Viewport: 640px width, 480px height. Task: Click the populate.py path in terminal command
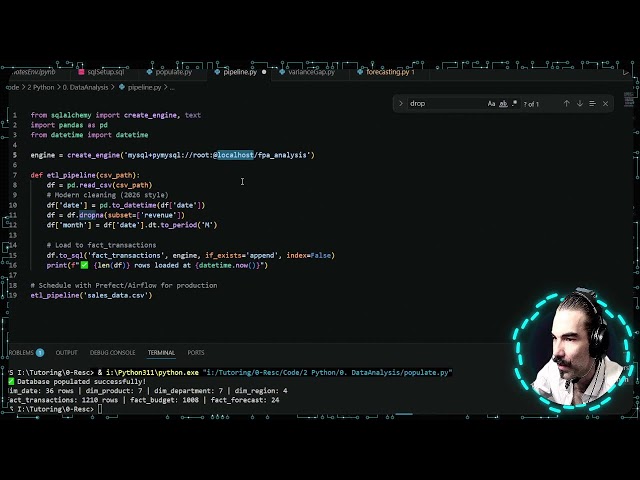[x=327, y=373]
